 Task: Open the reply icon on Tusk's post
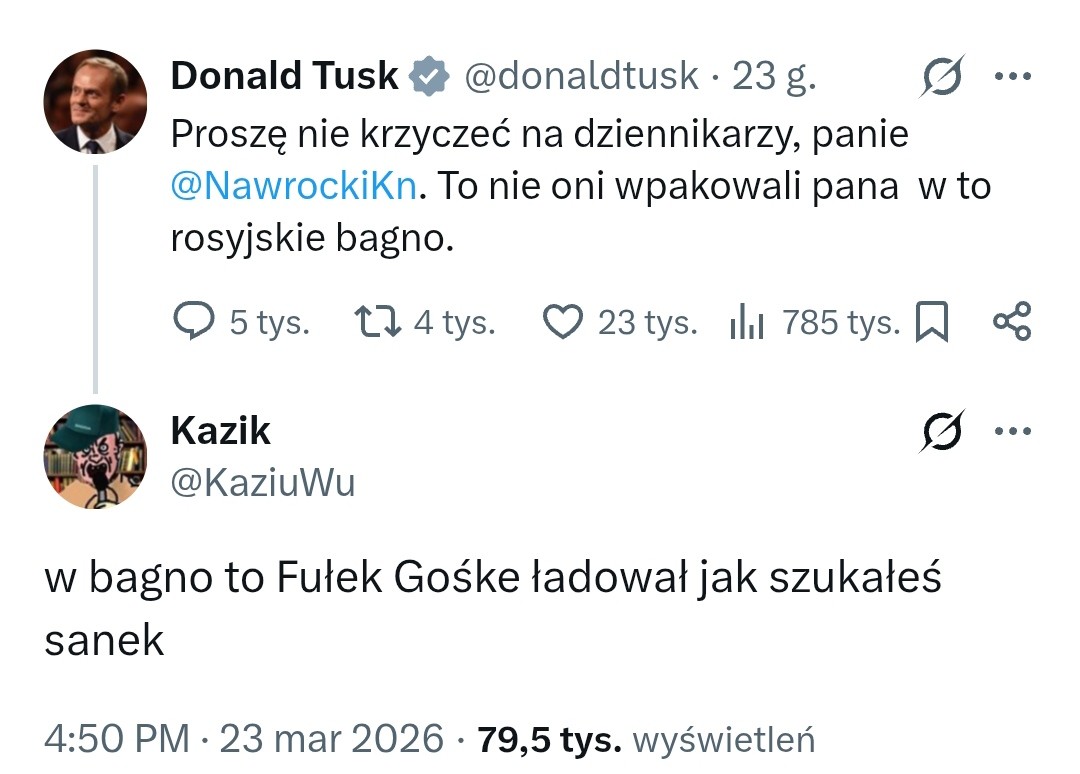[x=196, y=321]
